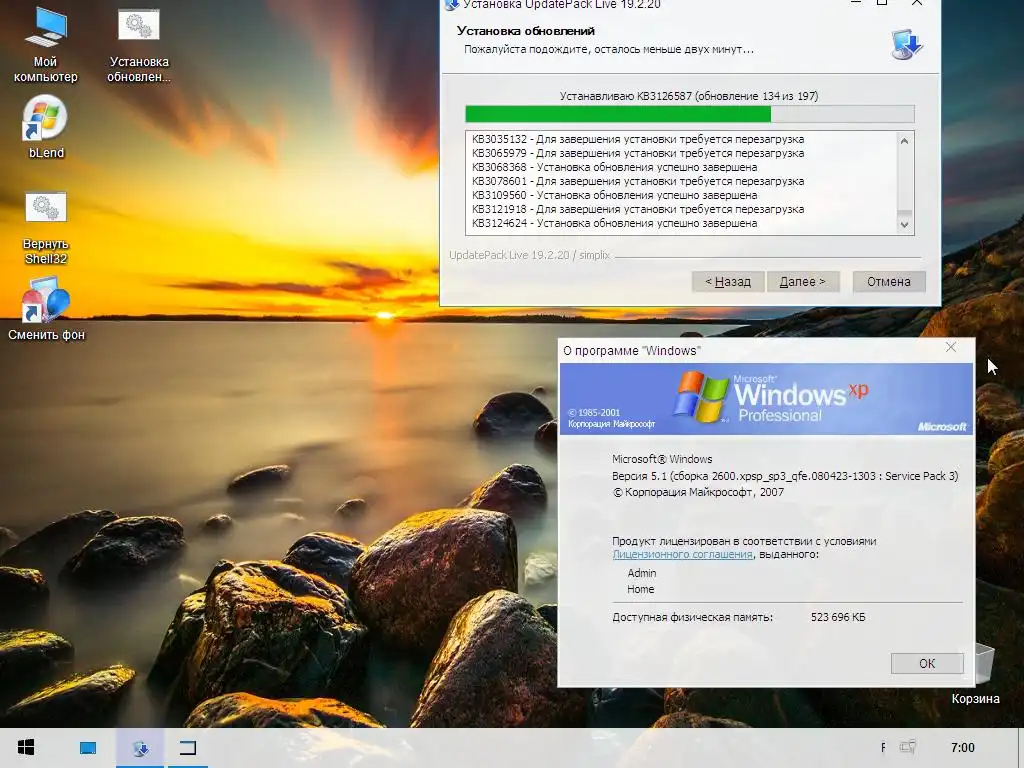Select the KB3065979 log line
Image resolution: width=1024 pixels, height=768 pixels.
(x=638, y=153)
